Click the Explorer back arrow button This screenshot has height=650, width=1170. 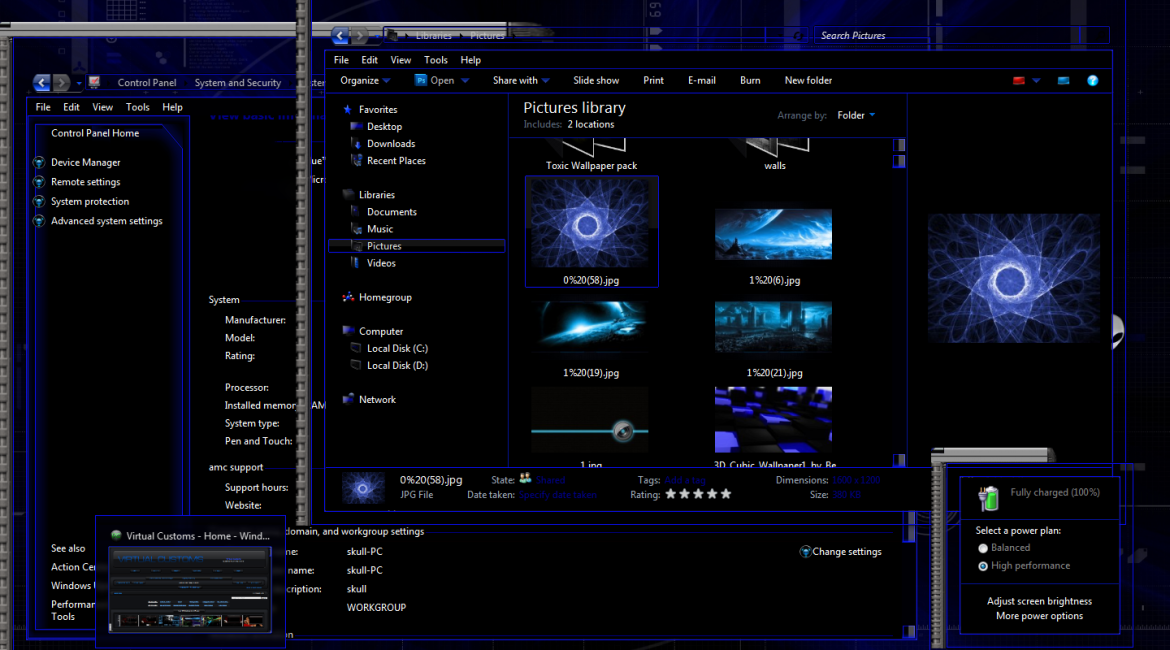(341, 36)
